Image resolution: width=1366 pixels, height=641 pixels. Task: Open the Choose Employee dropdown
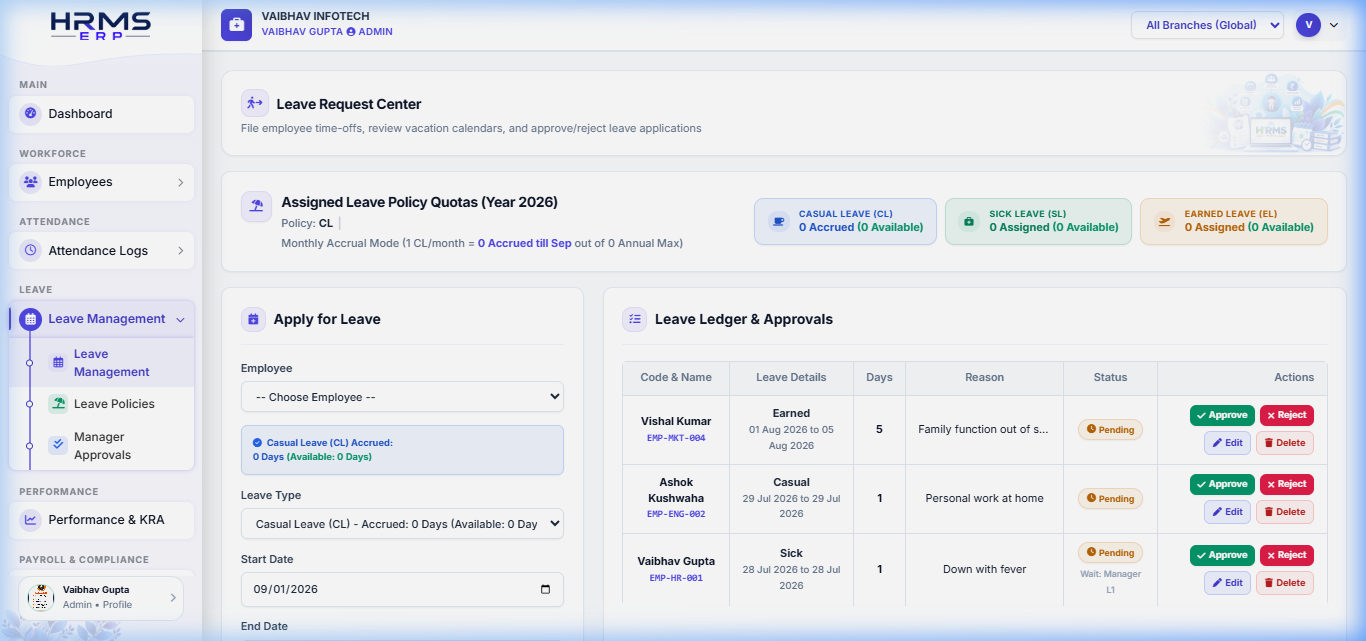click(402, 397)
